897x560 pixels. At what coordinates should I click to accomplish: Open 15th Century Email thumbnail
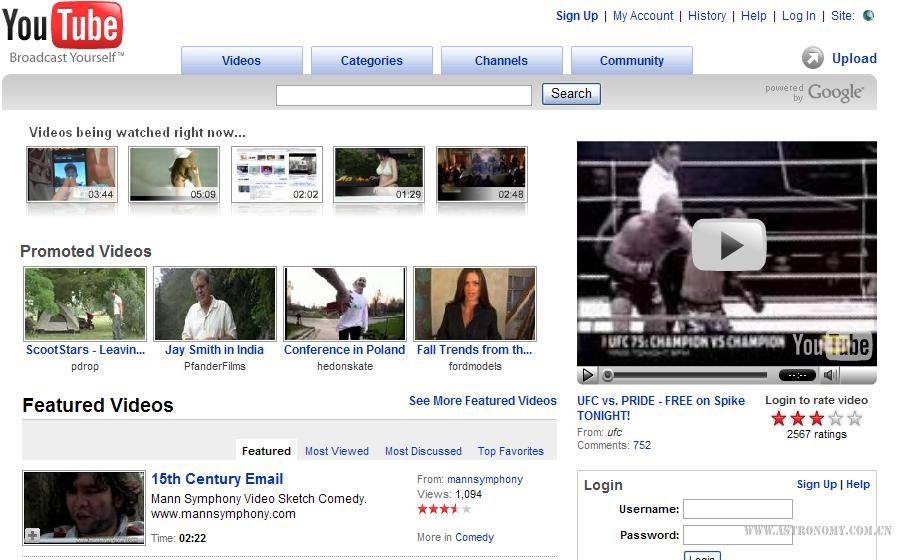(x=84, y=508)
